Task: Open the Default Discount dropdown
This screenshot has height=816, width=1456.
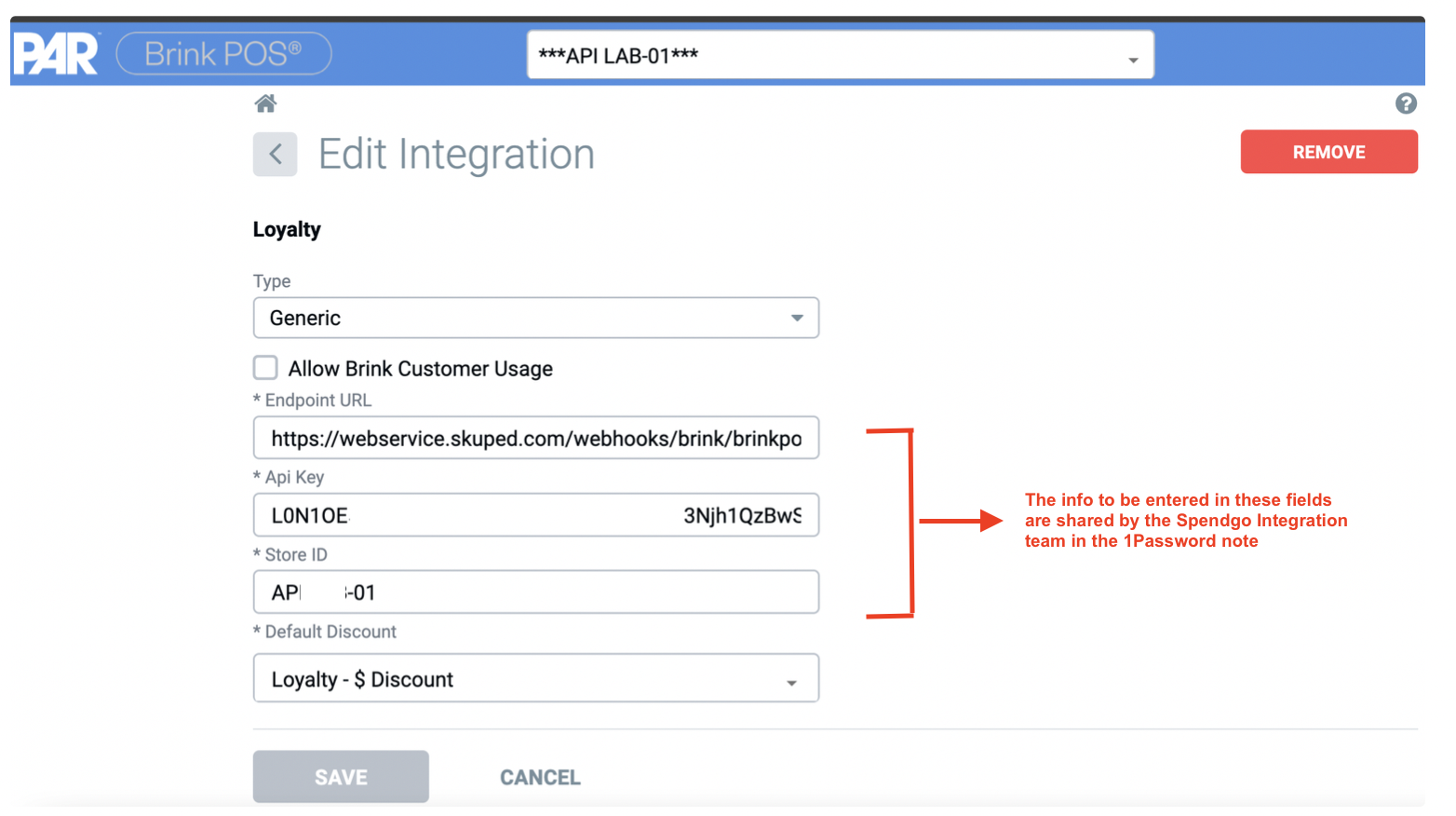Action: coord(535,678)
